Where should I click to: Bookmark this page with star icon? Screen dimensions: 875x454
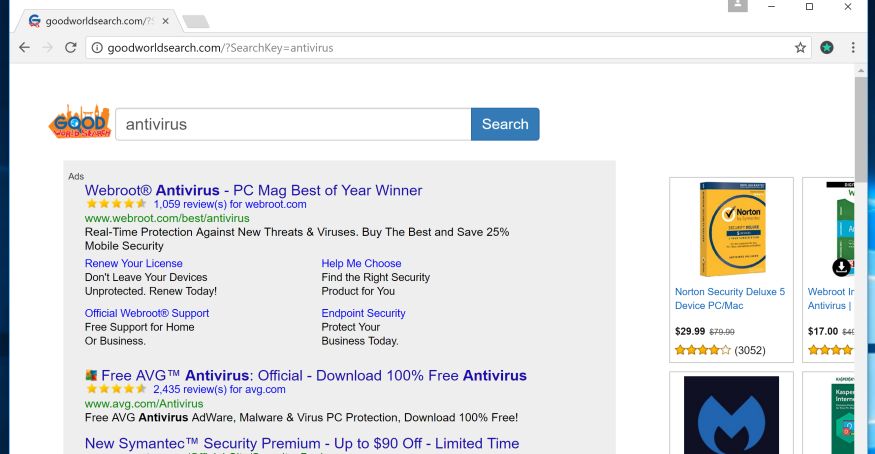(x=800, y=47)
